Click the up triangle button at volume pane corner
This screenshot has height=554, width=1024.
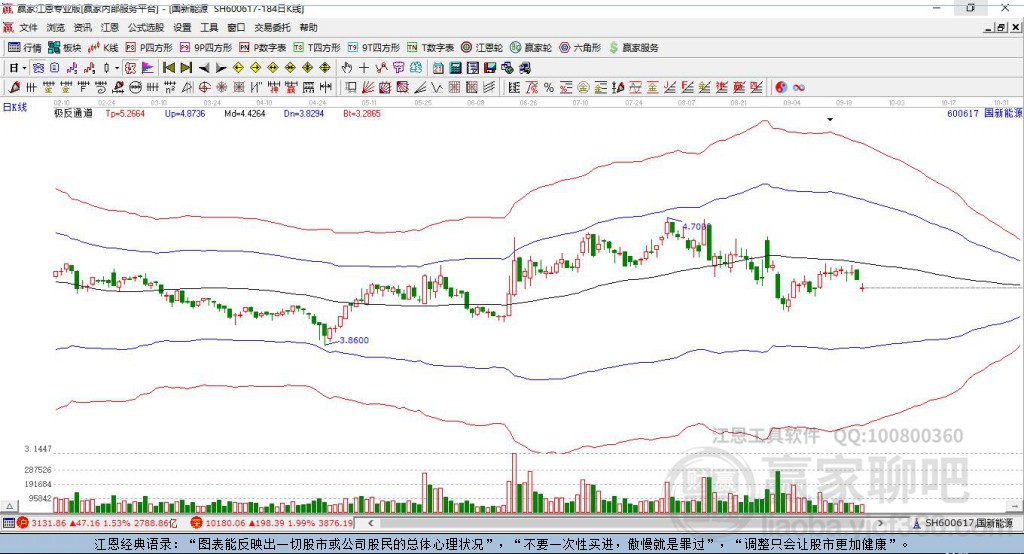(9, 506)
